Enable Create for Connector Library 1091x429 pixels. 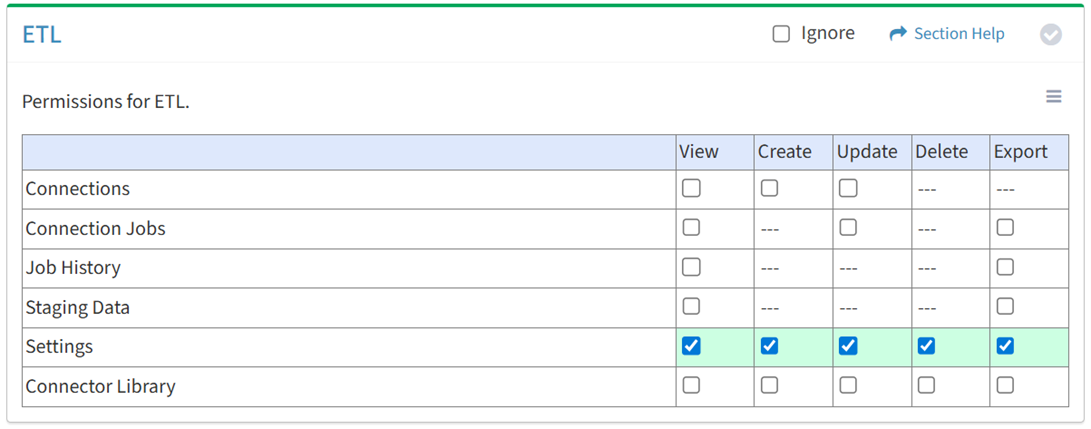(769, 385)
